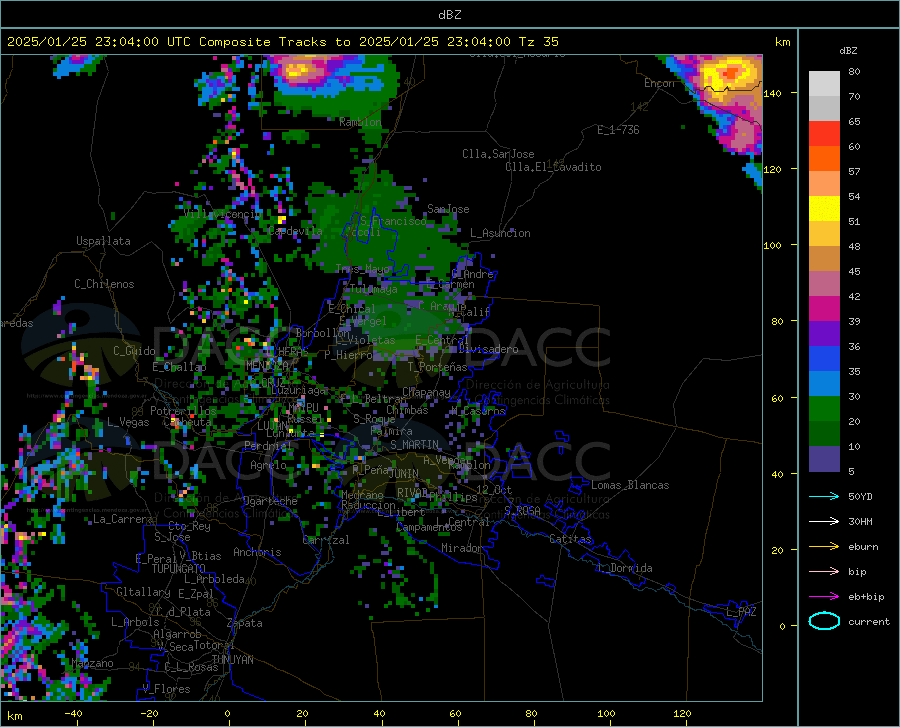The image size is (900, 727).
Task: Select the C_Chilenos place label
Action: (104, 284)
